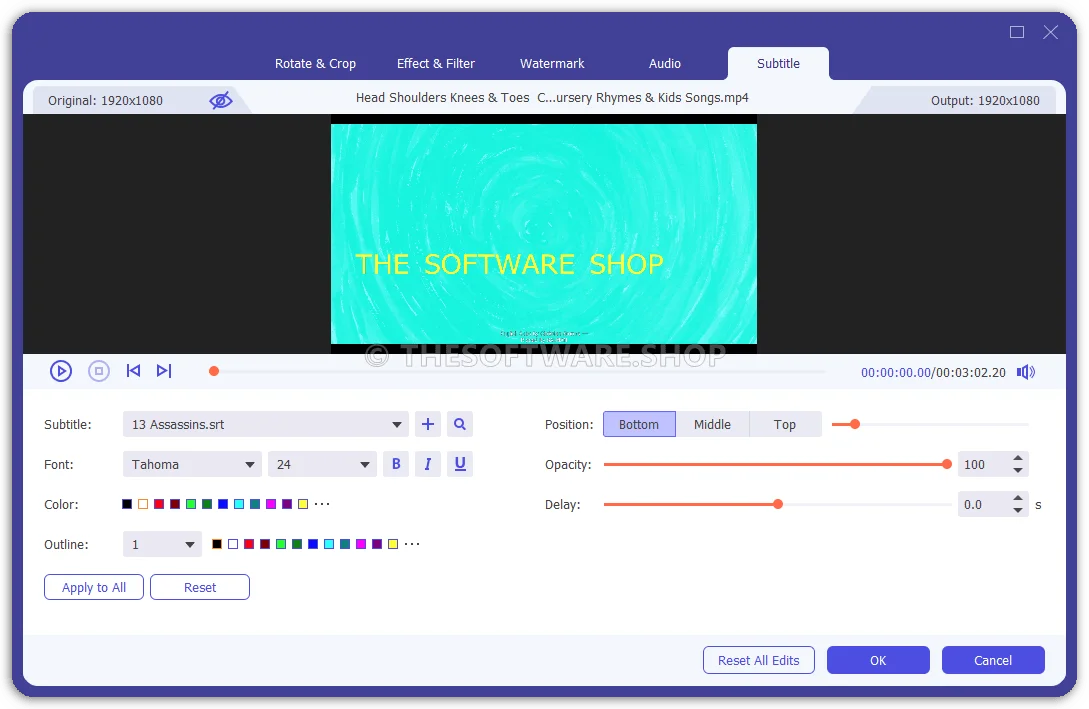Open more outline colors ellipsis

(412, 544)
